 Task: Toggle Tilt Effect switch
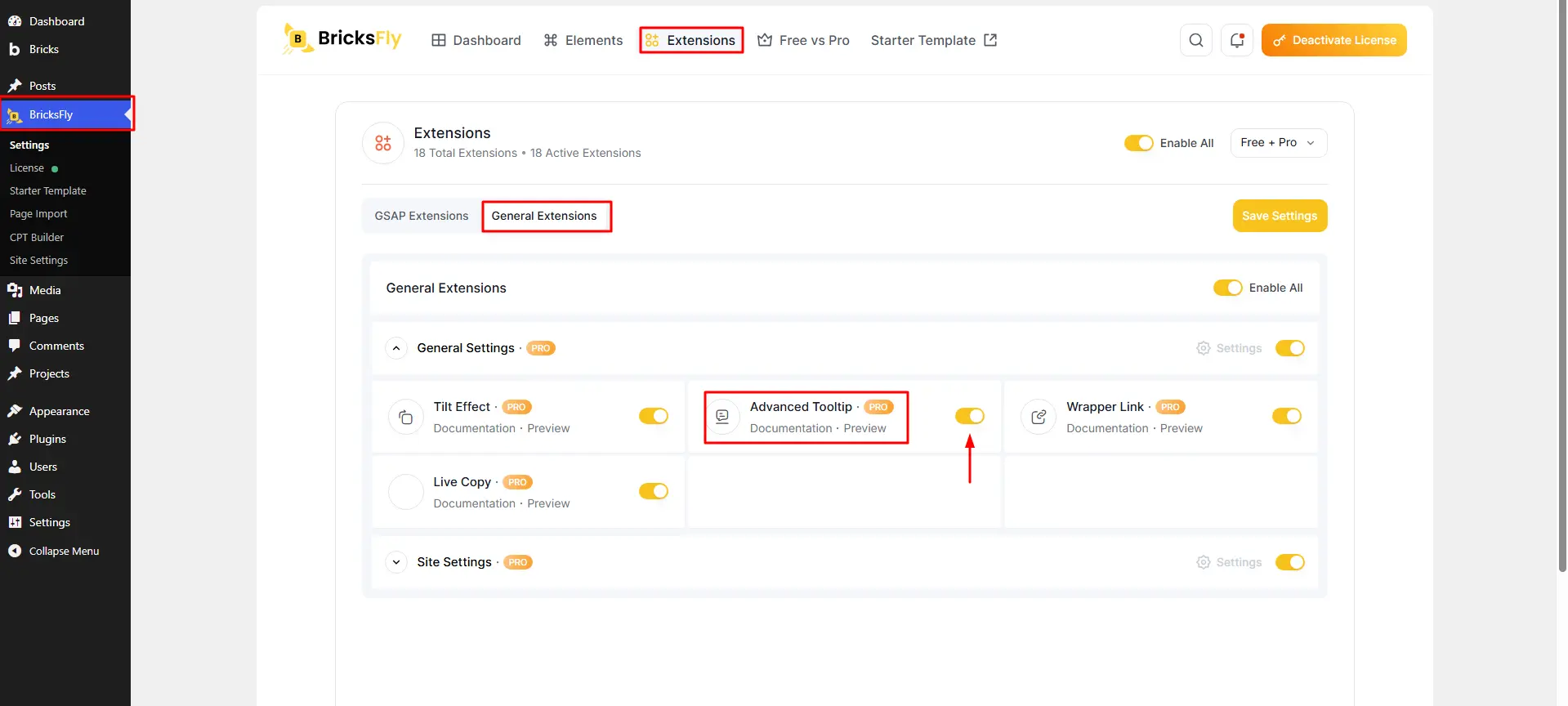[x=654, y=416]
